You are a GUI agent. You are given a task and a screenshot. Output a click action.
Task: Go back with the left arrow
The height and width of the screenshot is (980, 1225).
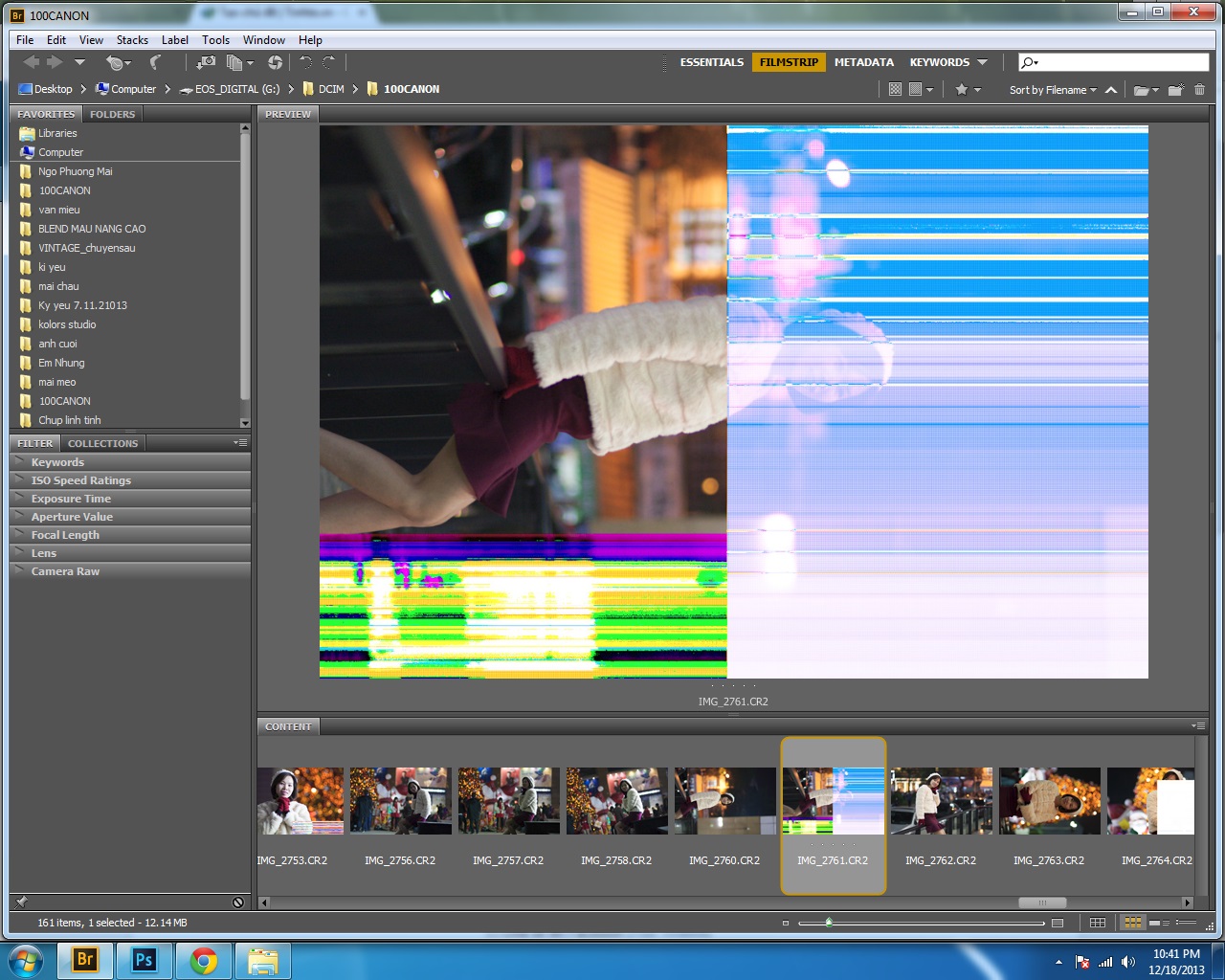coord(31,62)
